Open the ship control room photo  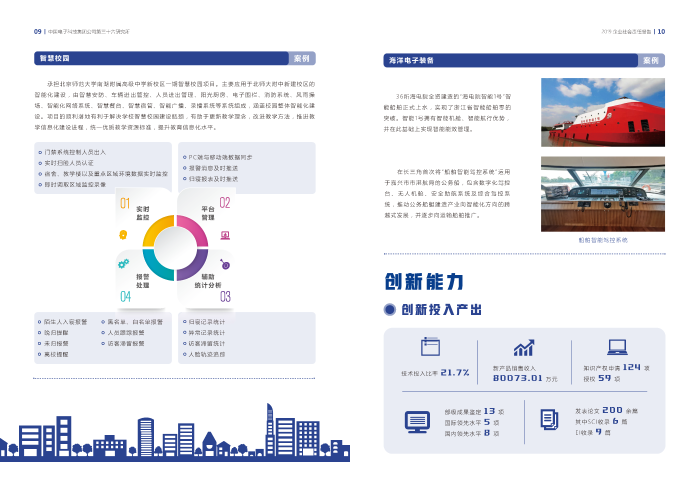click(603, 196)
